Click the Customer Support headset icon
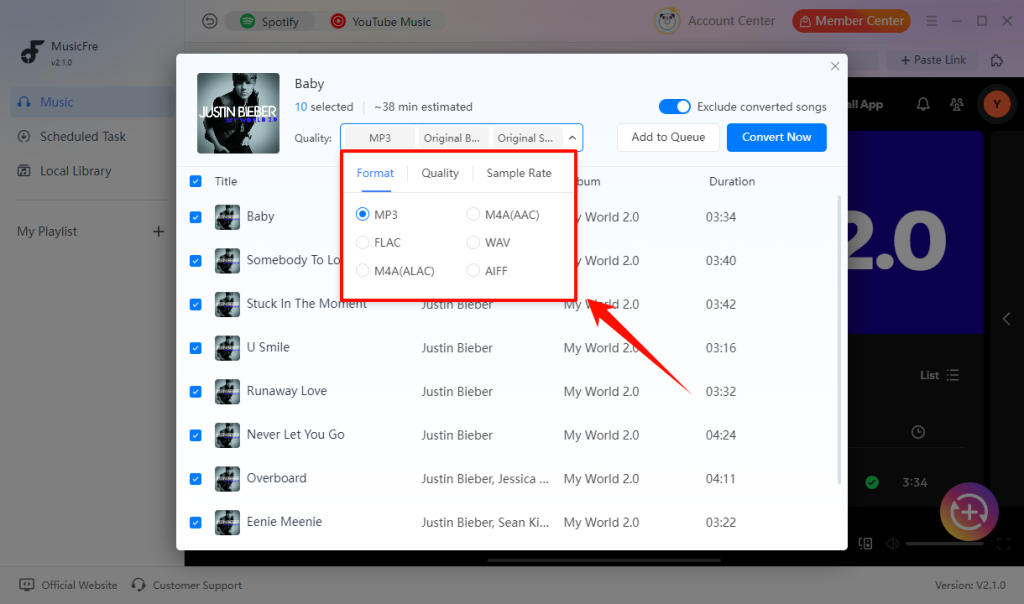 (138, 585)
